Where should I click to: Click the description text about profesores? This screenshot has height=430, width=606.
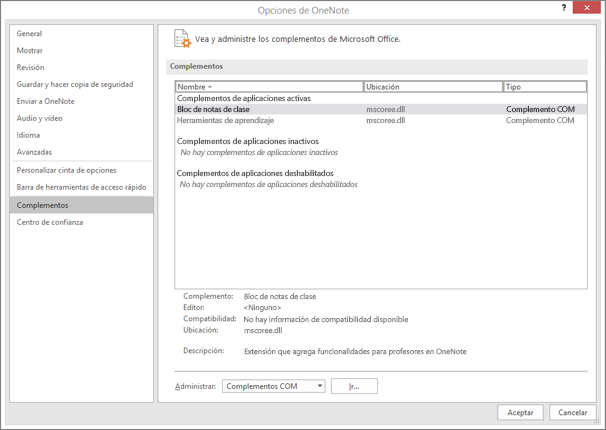click(x=355, y=352)
